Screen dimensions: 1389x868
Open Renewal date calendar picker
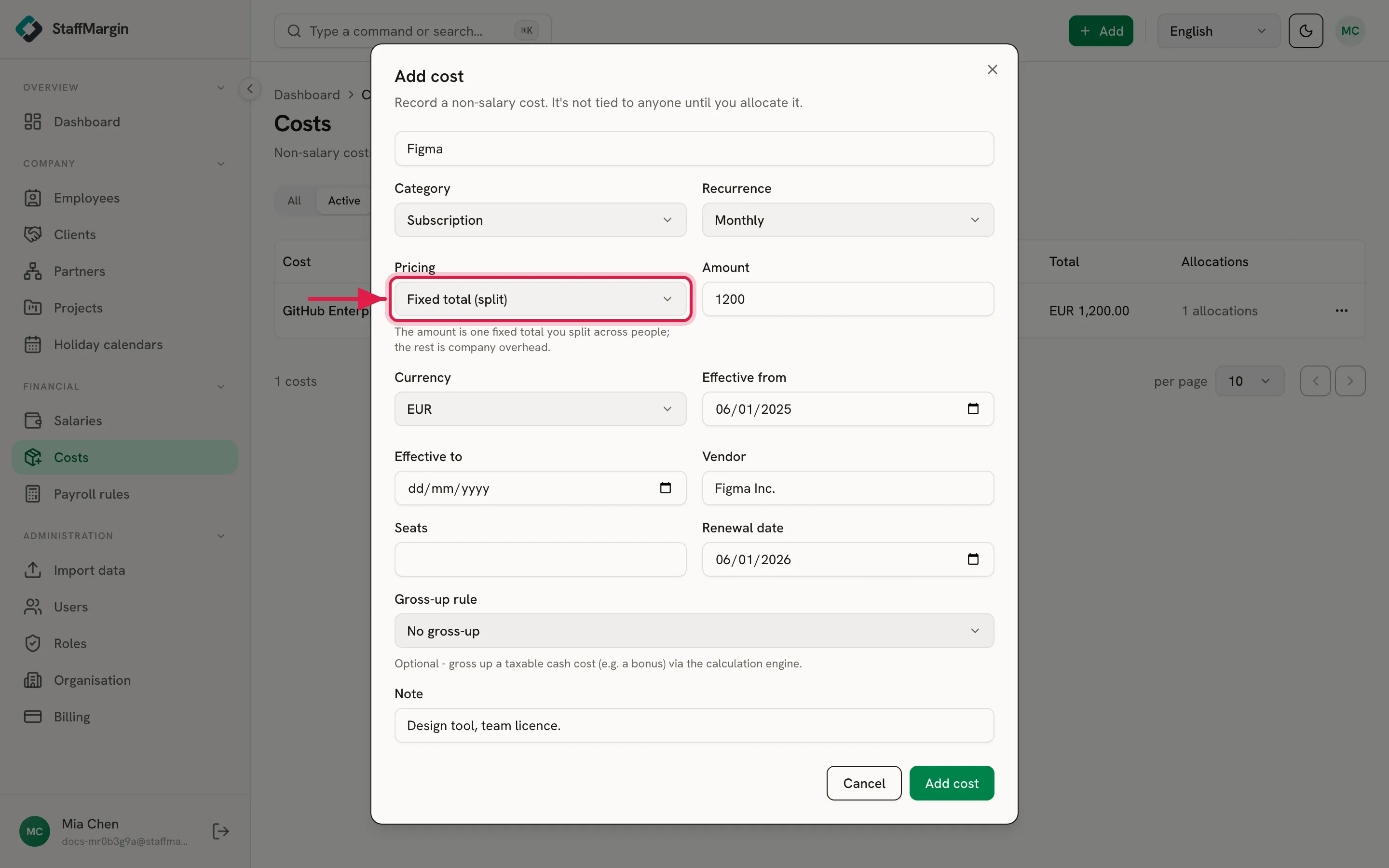973,559
